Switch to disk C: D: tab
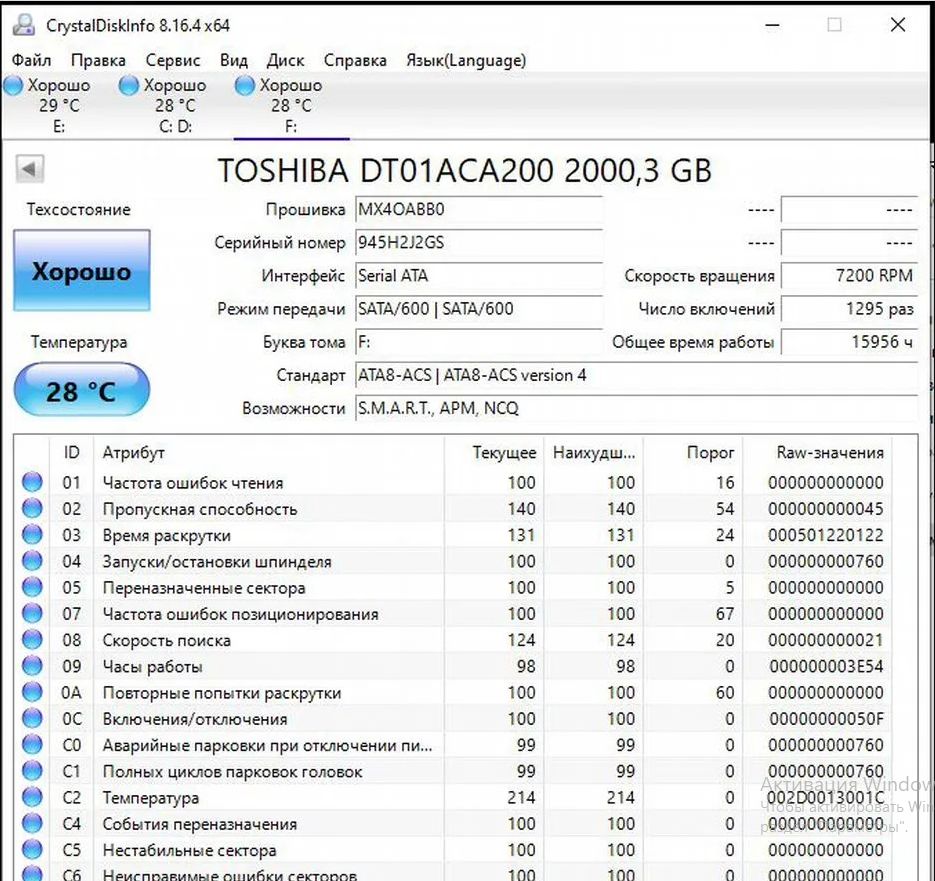 [175, 105]
